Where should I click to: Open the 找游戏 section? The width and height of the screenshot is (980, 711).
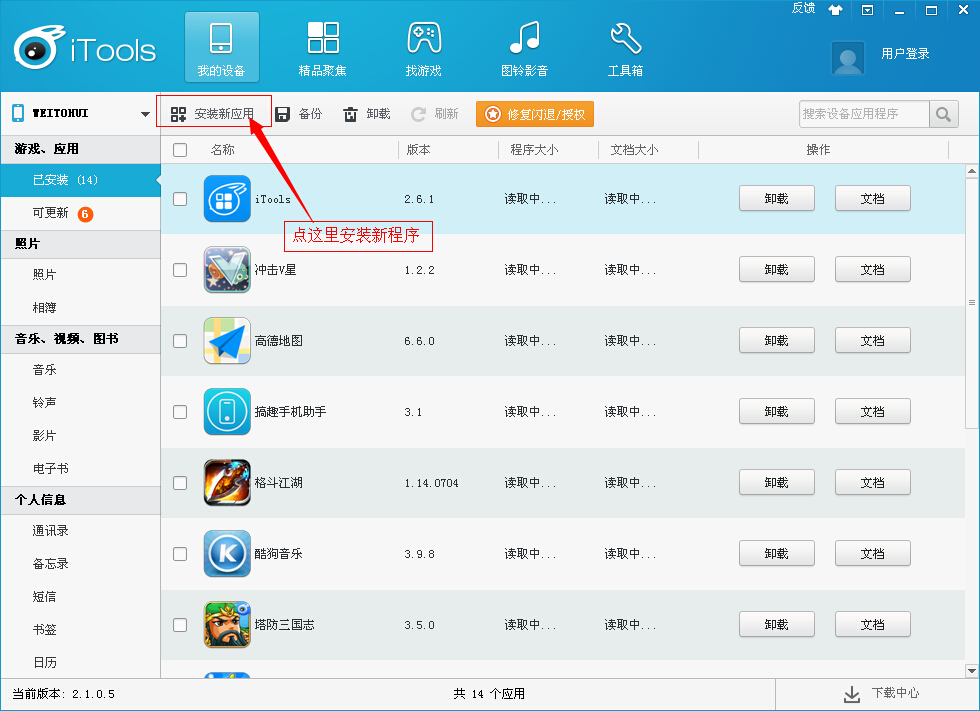[424, 47]
